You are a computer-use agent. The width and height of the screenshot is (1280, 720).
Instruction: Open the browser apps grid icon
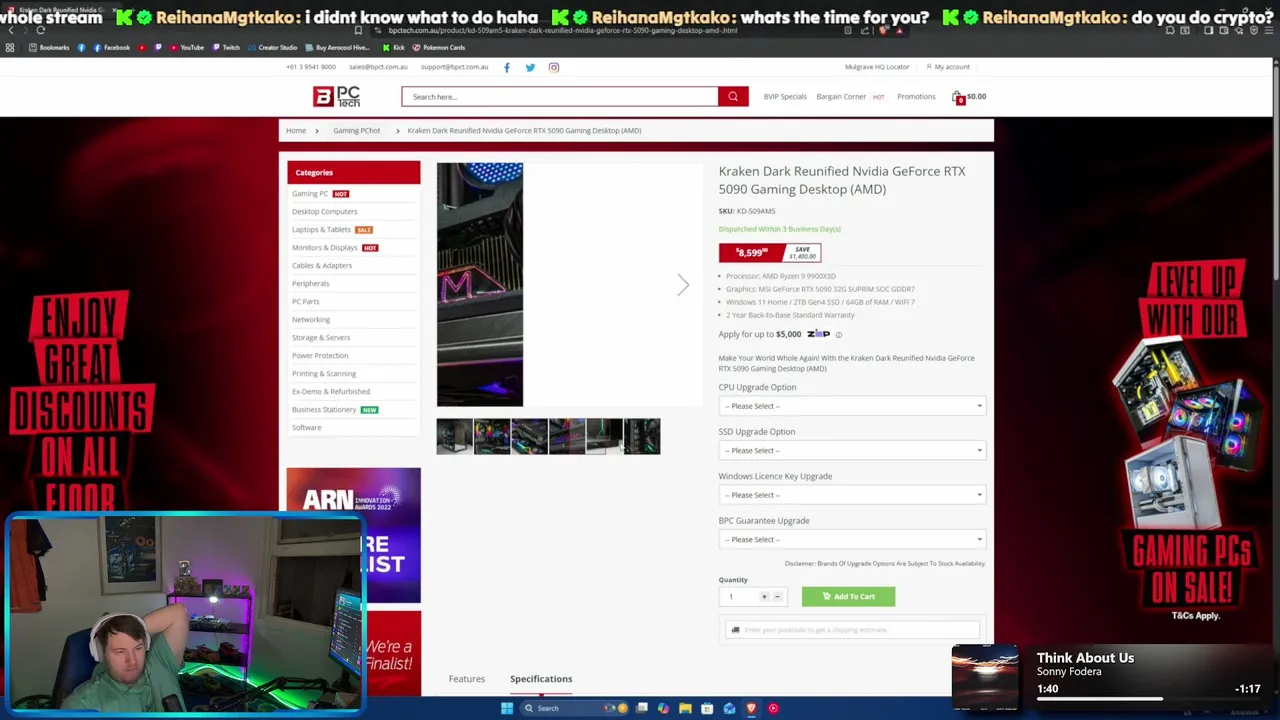(x=10, y=47)
